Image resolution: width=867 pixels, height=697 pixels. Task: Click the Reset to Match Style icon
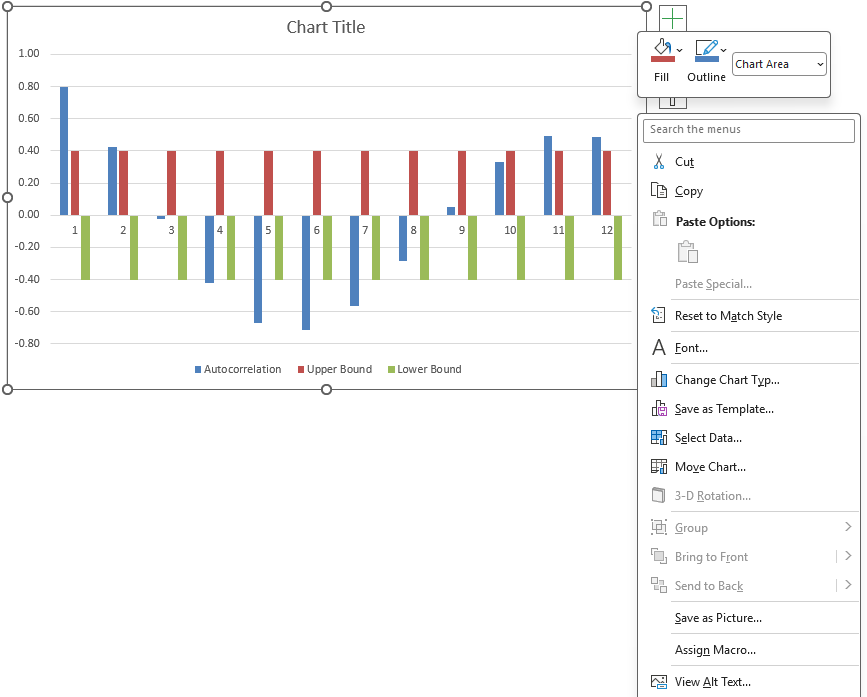pos(659,315)
